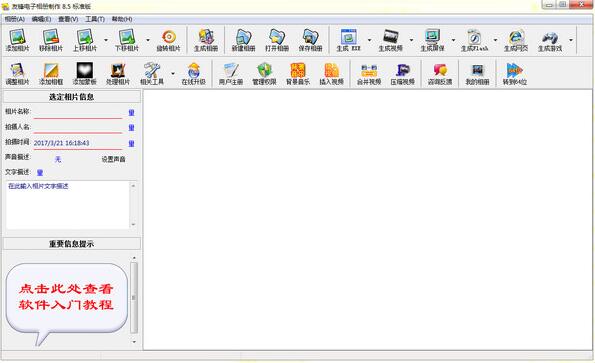Expand the dropdown arrow beside 生成游戏
This screenshot has height=363, width=595.
(571, 40)
